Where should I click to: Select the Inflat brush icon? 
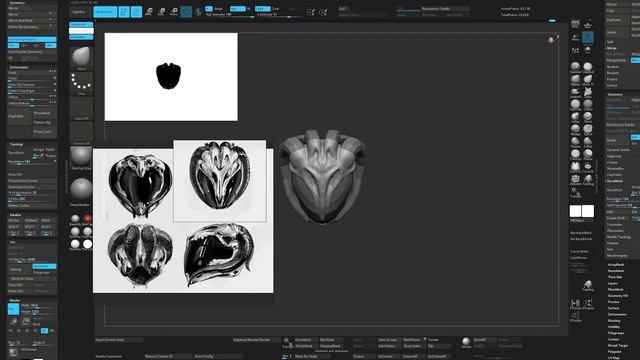(x=575, y=118)
